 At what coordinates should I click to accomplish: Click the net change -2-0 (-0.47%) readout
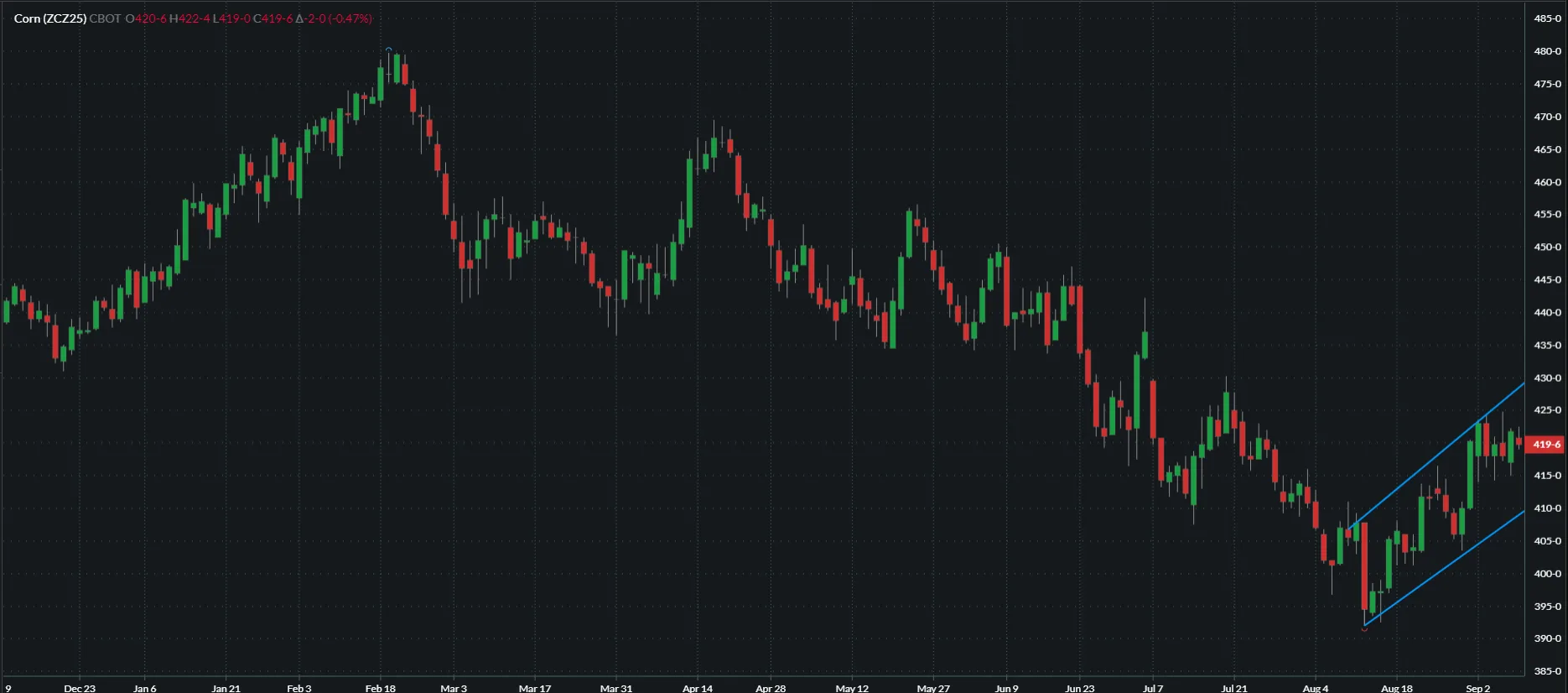pos(334,18)
